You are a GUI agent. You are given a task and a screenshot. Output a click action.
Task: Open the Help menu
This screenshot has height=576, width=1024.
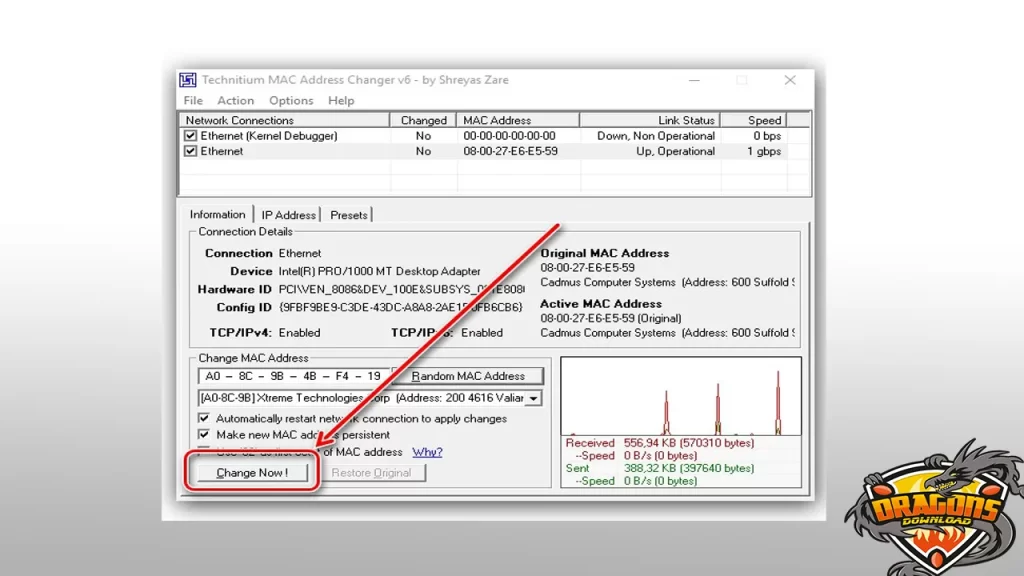point(340,100)
